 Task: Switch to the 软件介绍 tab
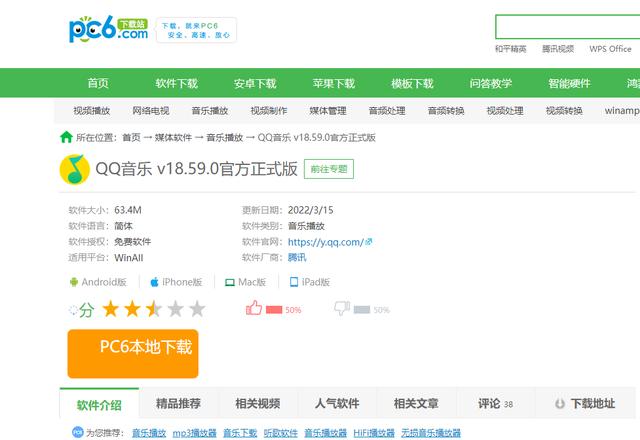coord(99,404)
